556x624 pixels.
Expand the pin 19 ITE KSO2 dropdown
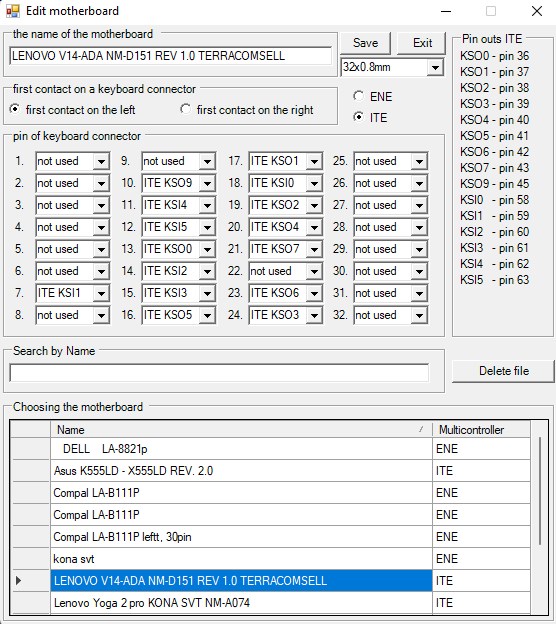pyautogui.click(x=314, y=205)
